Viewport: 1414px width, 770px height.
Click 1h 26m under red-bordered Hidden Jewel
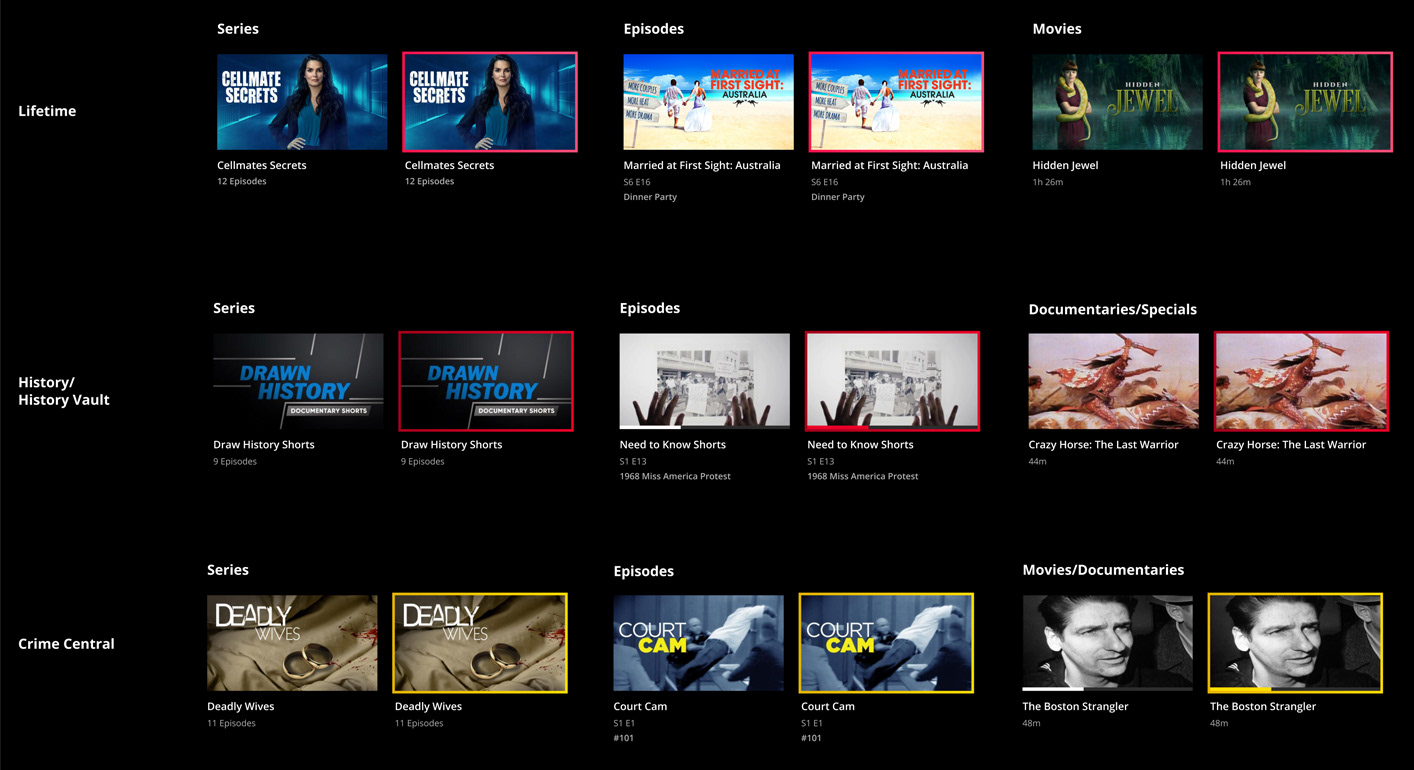pyautogui.click(x=1235, y=182)
